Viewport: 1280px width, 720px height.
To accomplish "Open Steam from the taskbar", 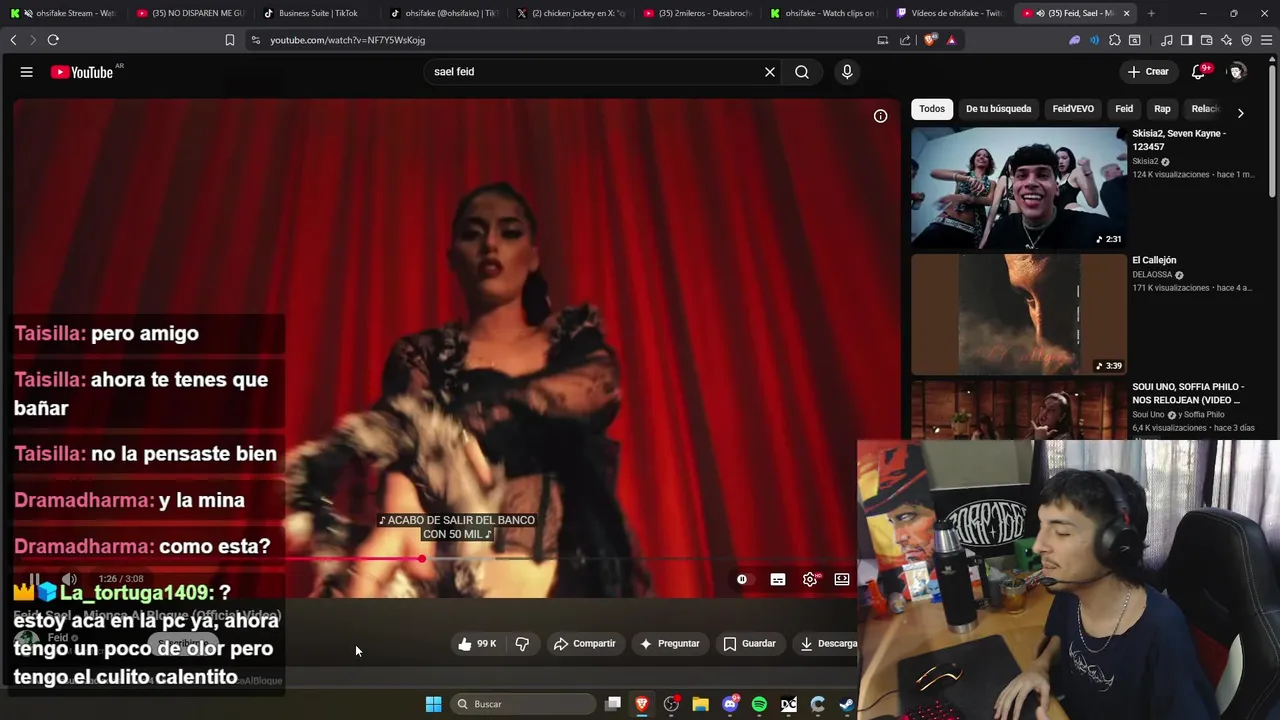I will [x=846, y=704].
